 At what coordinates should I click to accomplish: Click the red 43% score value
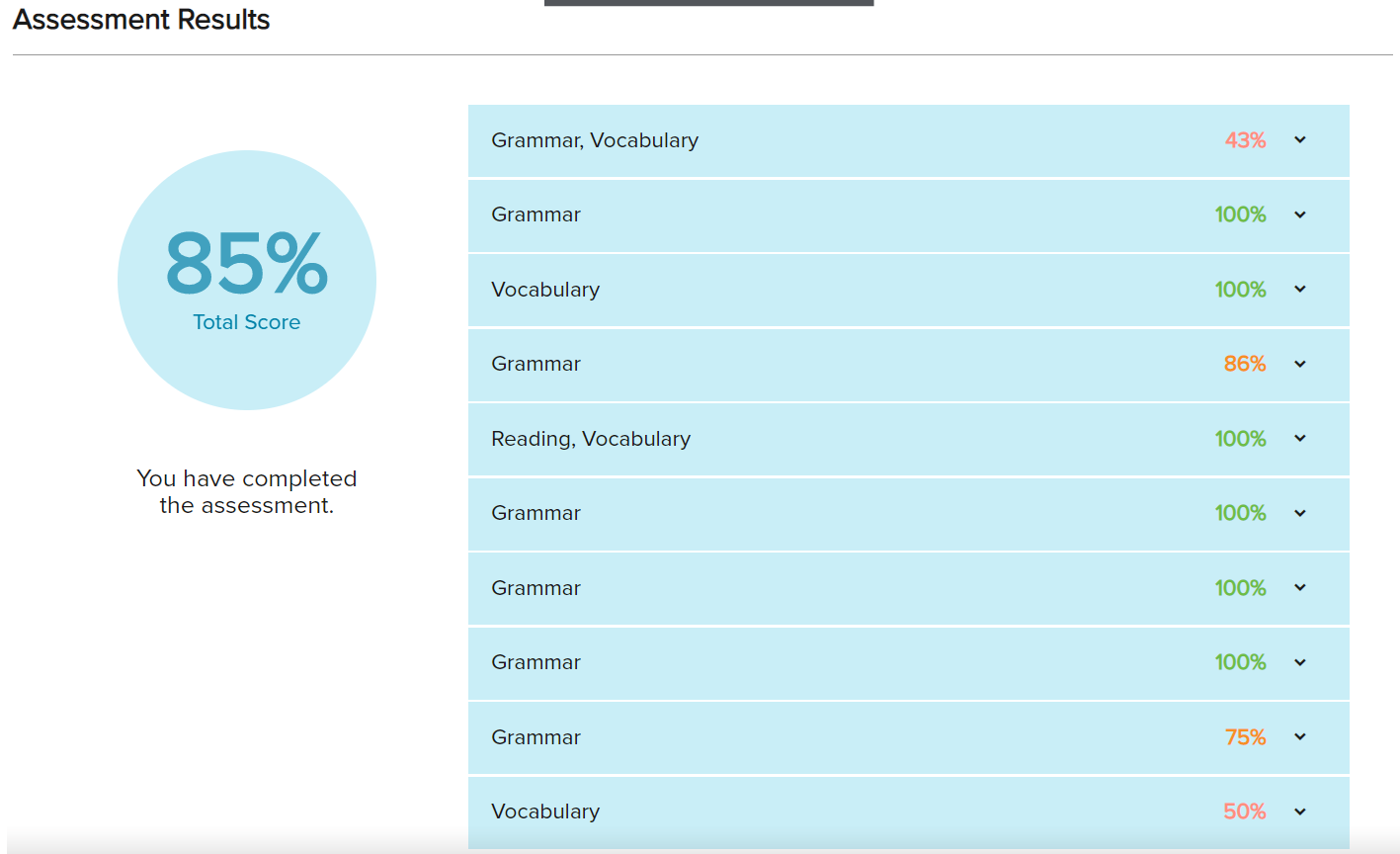1245,140
